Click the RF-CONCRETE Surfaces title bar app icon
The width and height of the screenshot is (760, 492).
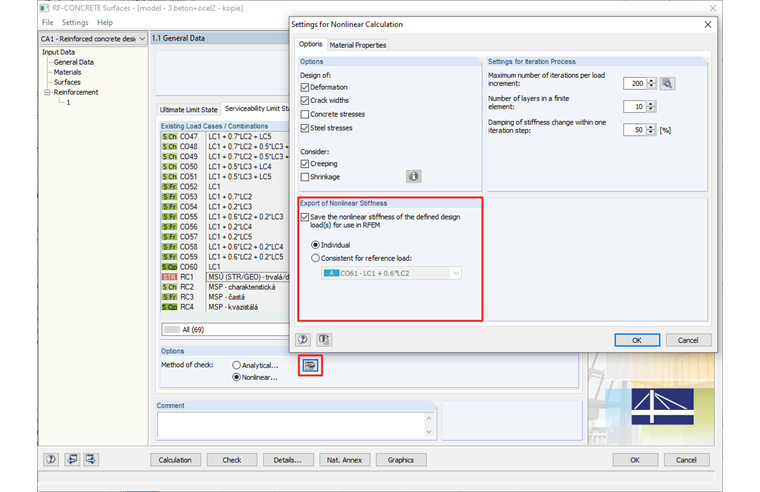[45, 8]
